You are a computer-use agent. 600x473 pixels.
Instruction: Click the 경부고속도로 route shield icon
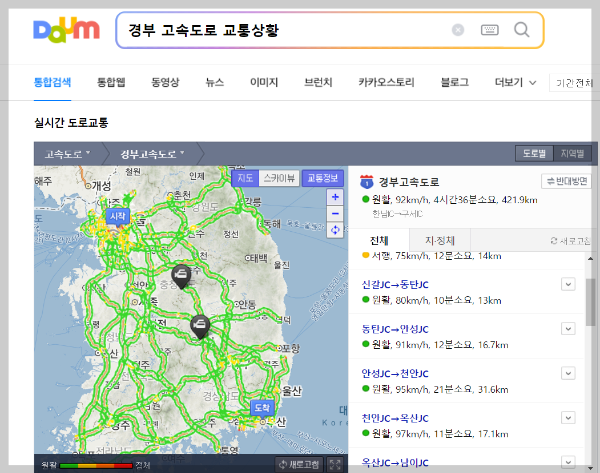pos(367,182)
